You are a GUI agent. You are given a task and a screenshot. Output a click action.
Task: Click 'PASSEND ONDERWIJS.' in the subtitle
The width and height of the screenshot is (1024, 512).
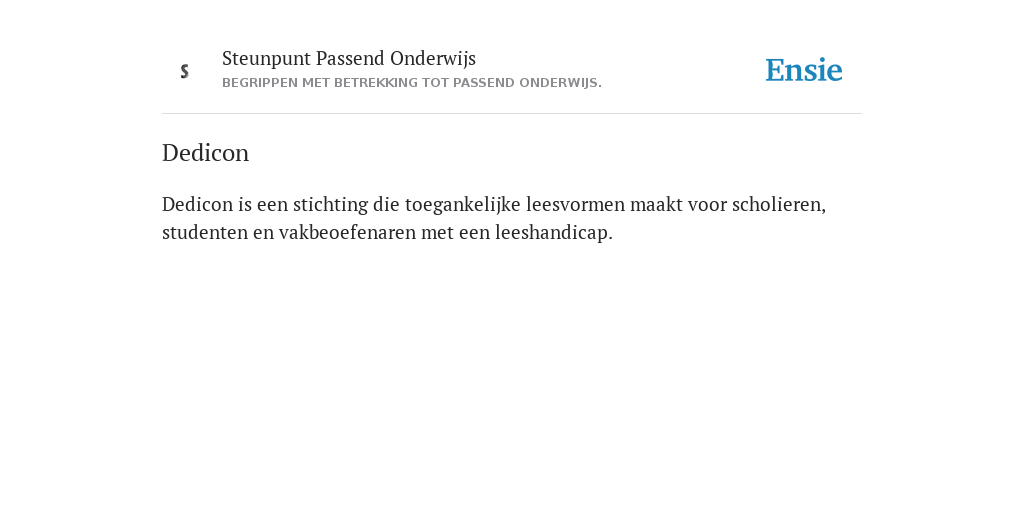[528, 83]
